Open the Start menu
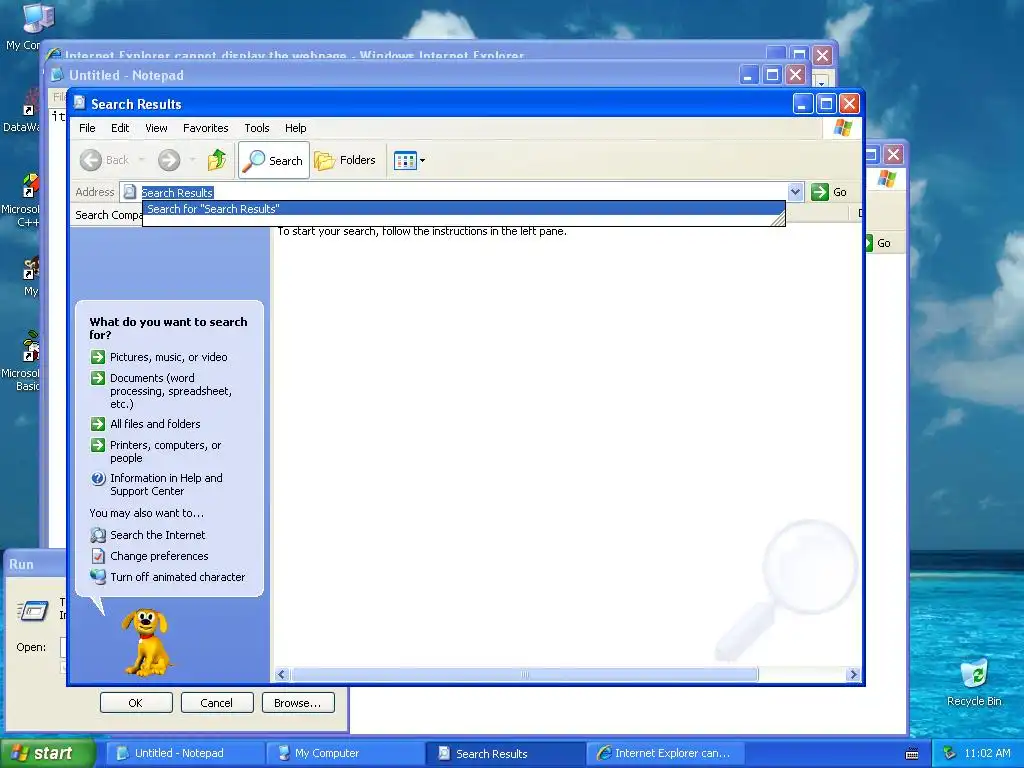 pos(47,753)
